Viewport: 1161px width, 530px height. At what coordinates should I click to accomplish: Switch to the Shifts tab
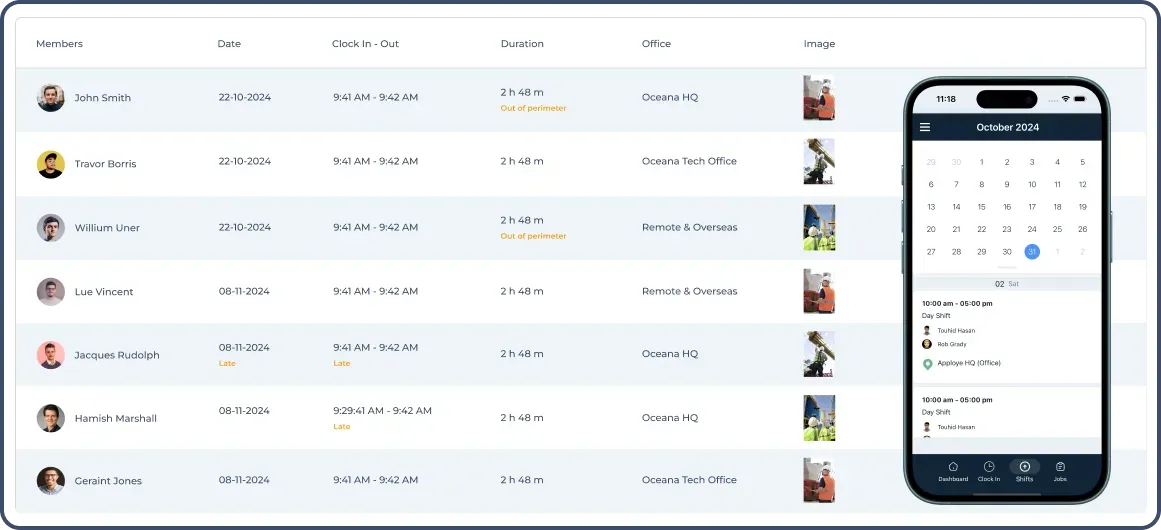coord(1024,467)
